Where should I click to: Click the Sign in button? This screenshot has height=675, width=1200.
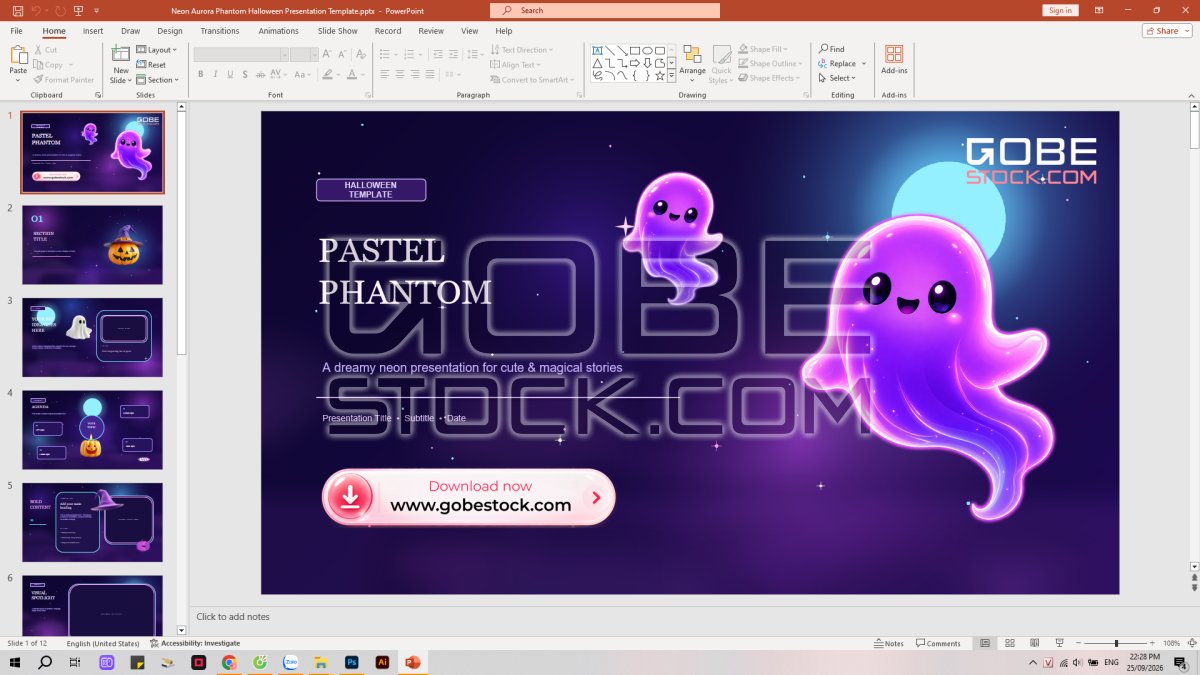point(1059,10)
